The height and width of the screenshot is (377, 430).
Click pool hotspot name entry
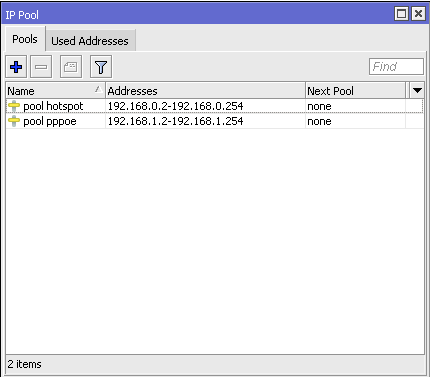click(x=53, y=106)
